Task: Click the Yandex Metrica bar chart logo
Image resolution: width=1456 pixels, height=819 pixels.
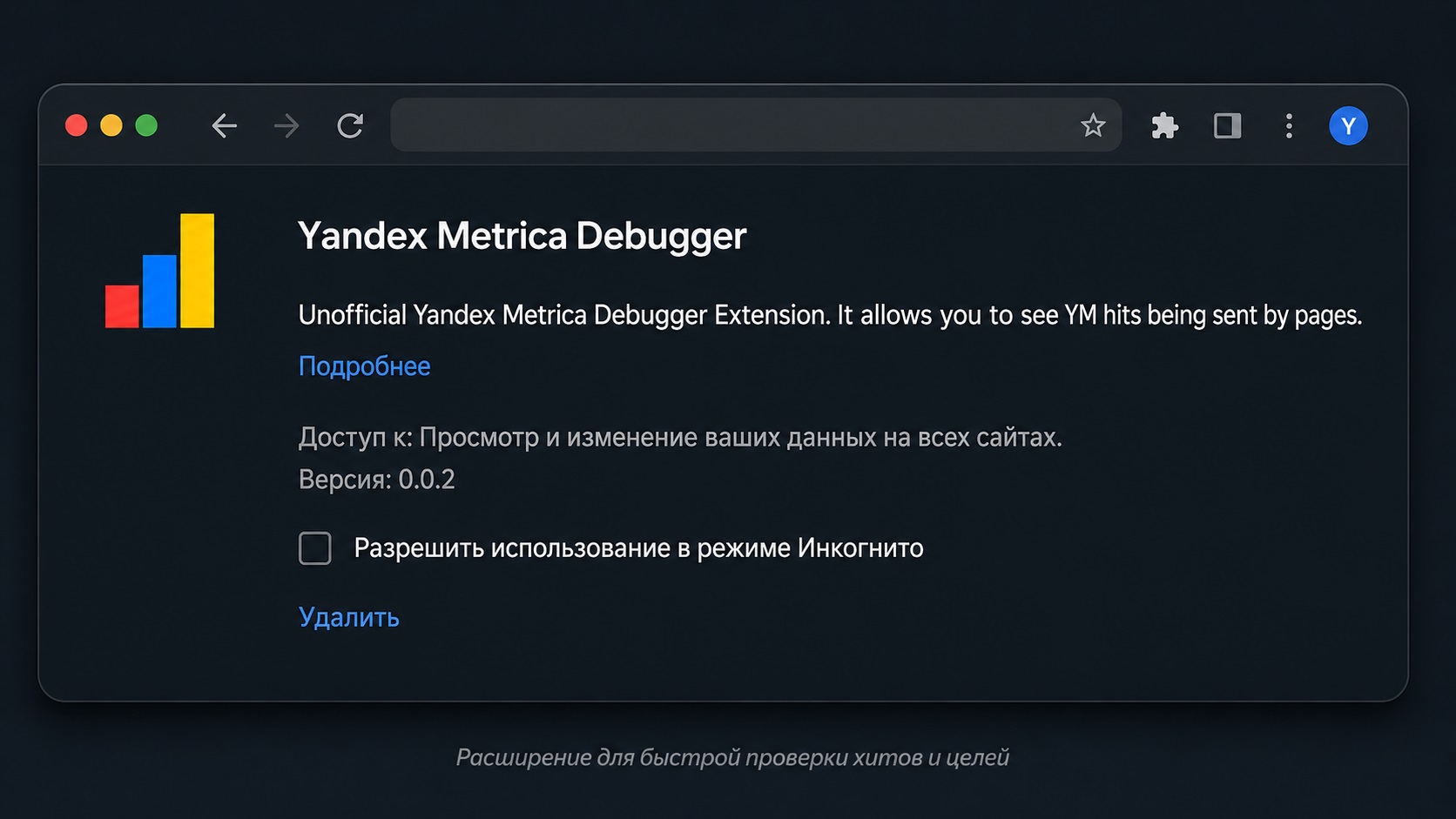Action: click(x=159, y=271)
